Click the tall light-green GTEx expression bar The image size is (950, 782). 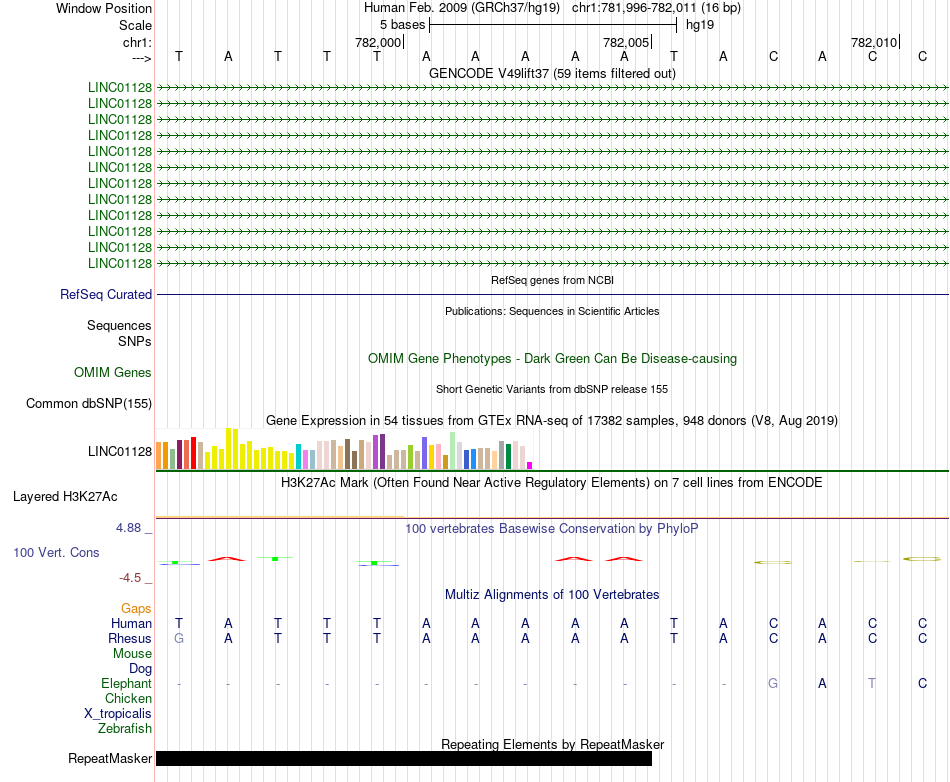452,451
